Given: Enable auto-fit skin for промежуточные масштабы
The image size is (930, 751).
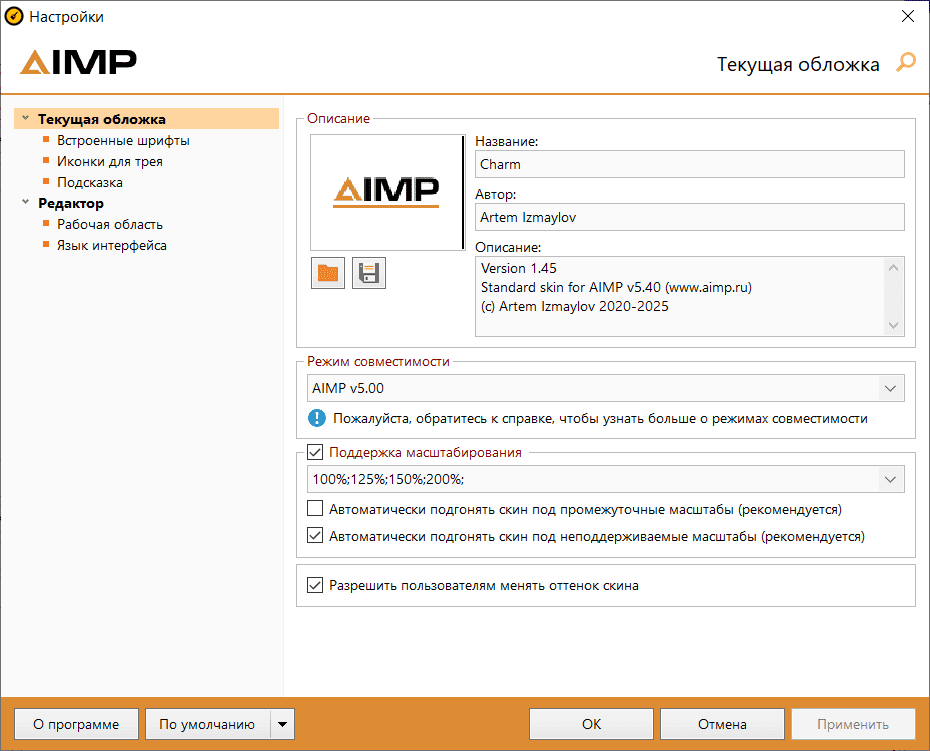Looking at the screenshot, I should pos(315,509).
